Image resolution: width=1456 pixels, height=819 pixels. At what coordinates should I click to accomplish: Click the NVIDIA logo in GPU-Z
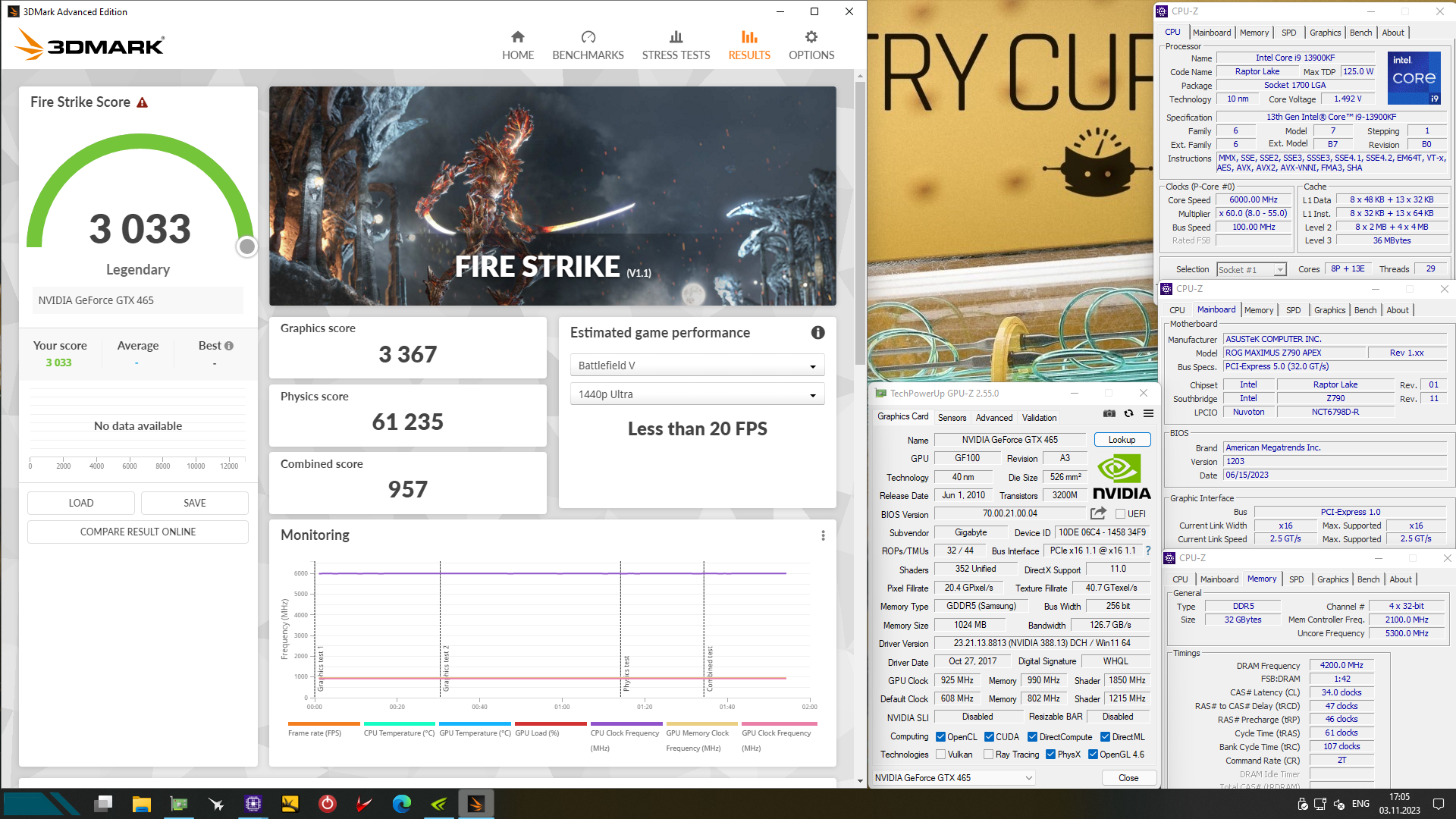point(1122,477)
